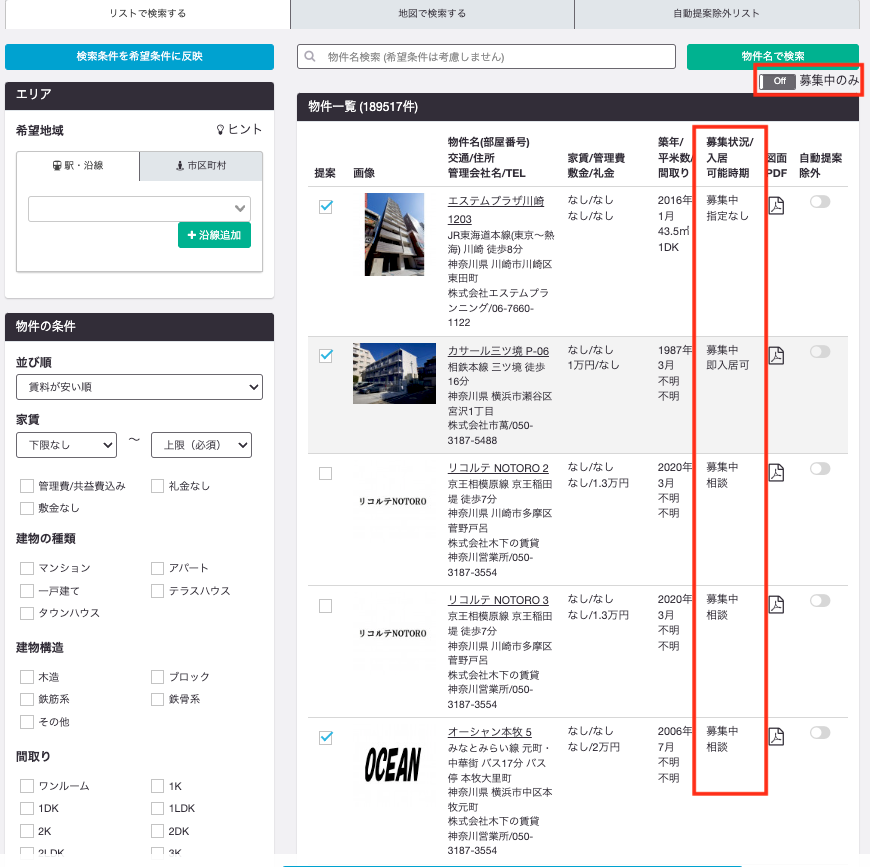Check ブロック structure option

tap(158, 677)
